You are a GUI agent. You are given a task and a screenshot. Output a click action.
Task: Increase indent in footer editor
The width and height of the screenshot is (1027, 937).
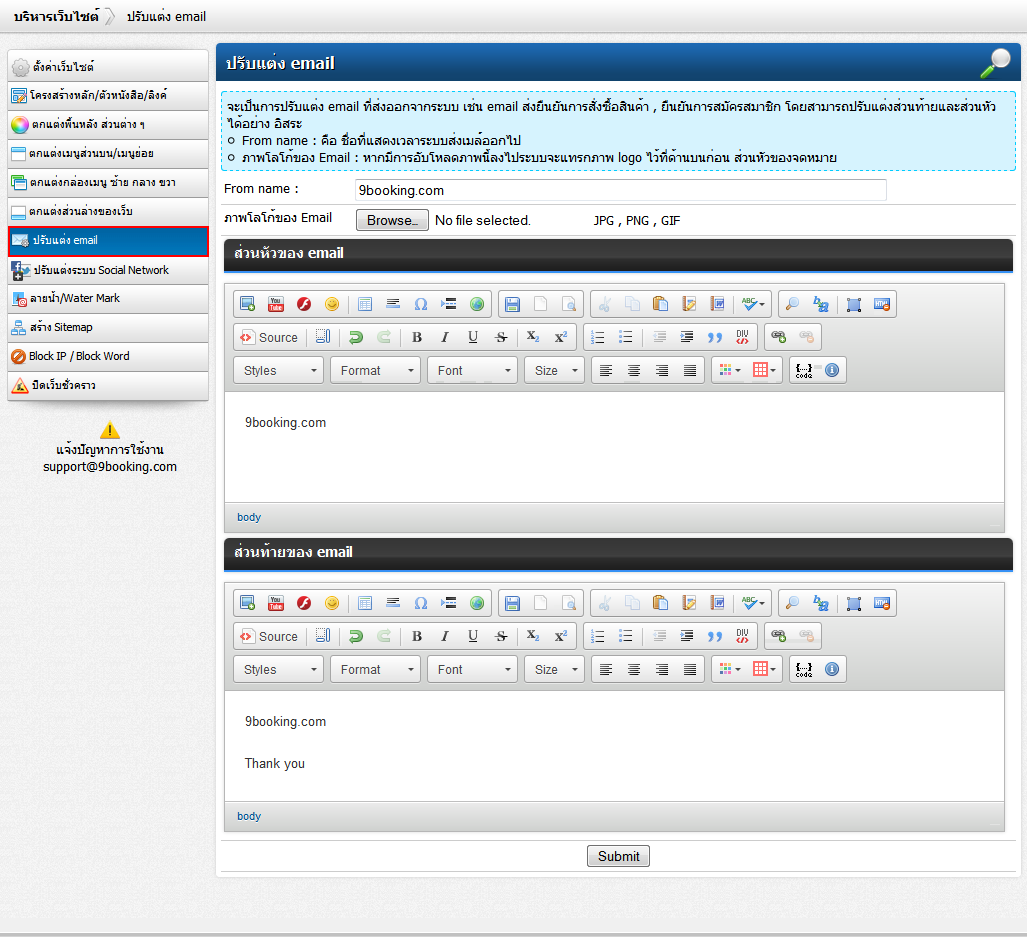pos(686,636)
